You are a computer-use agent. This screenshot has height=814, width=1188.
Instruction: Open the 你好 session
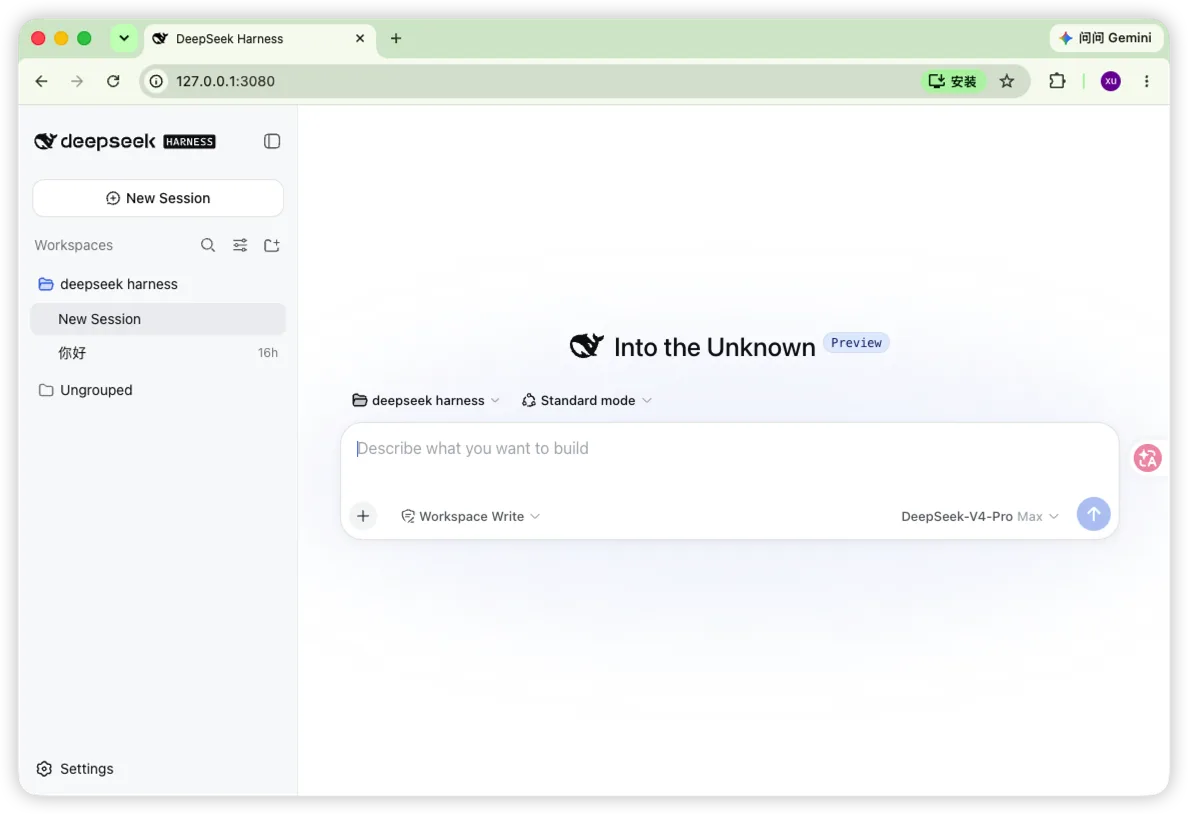[x=158, y=352]
